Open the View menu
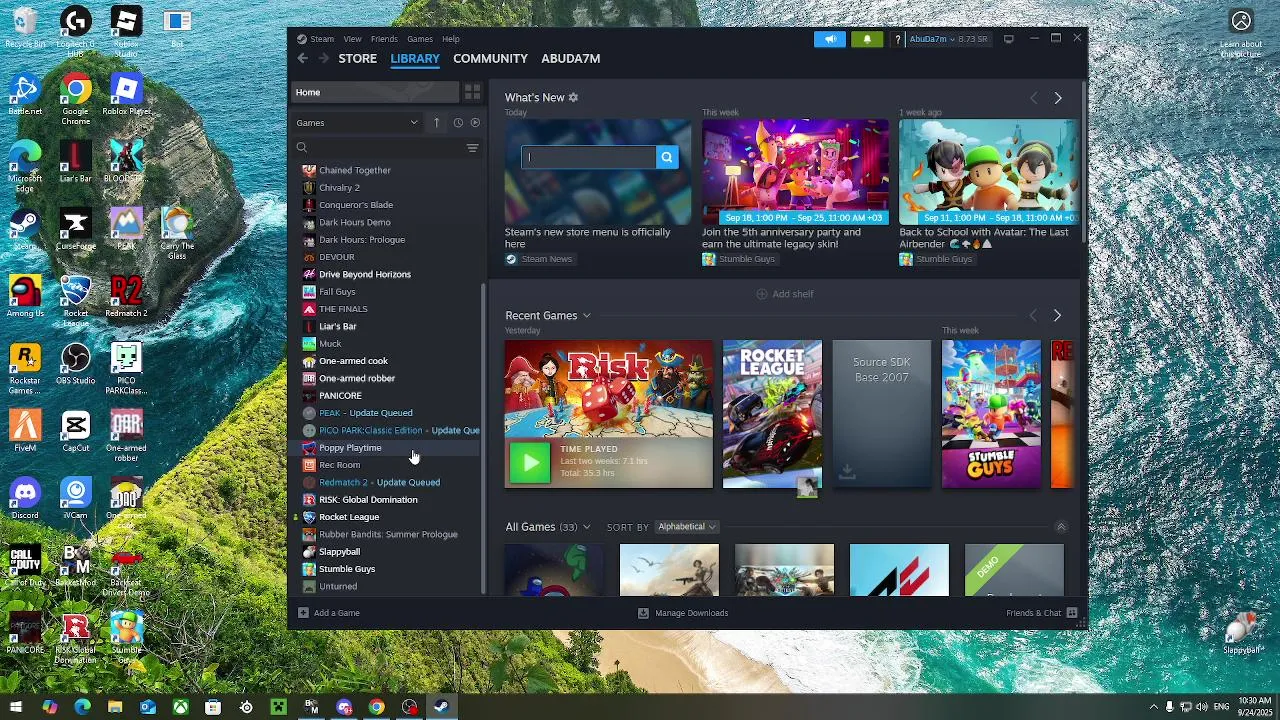 tap(352, 39)
